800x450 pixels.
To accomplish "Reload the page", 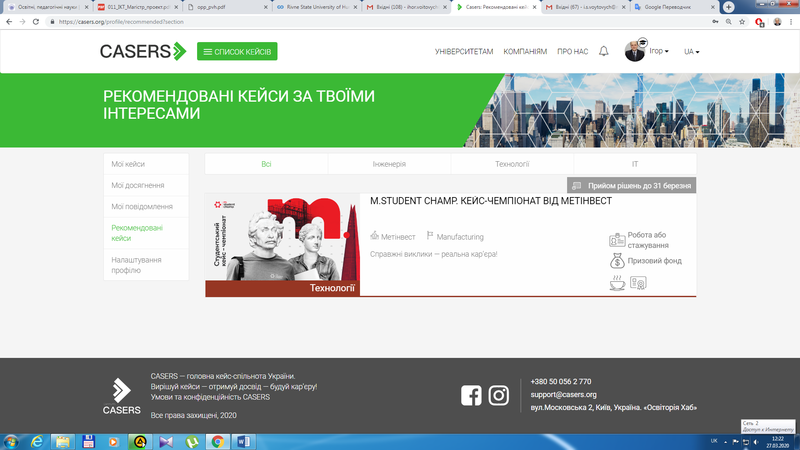I will [36, 22].
